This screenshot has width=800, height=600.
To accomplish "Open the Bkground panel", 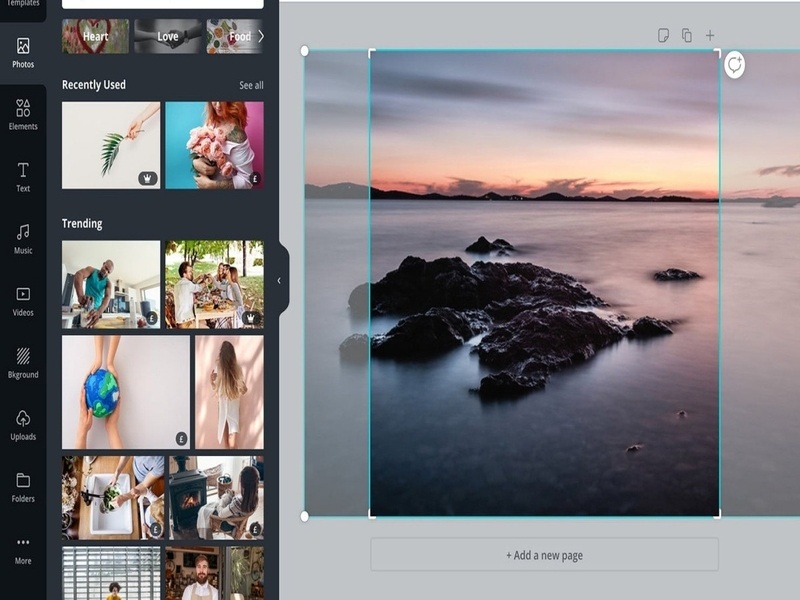I will pyautogui.click(x=23, y=363).
